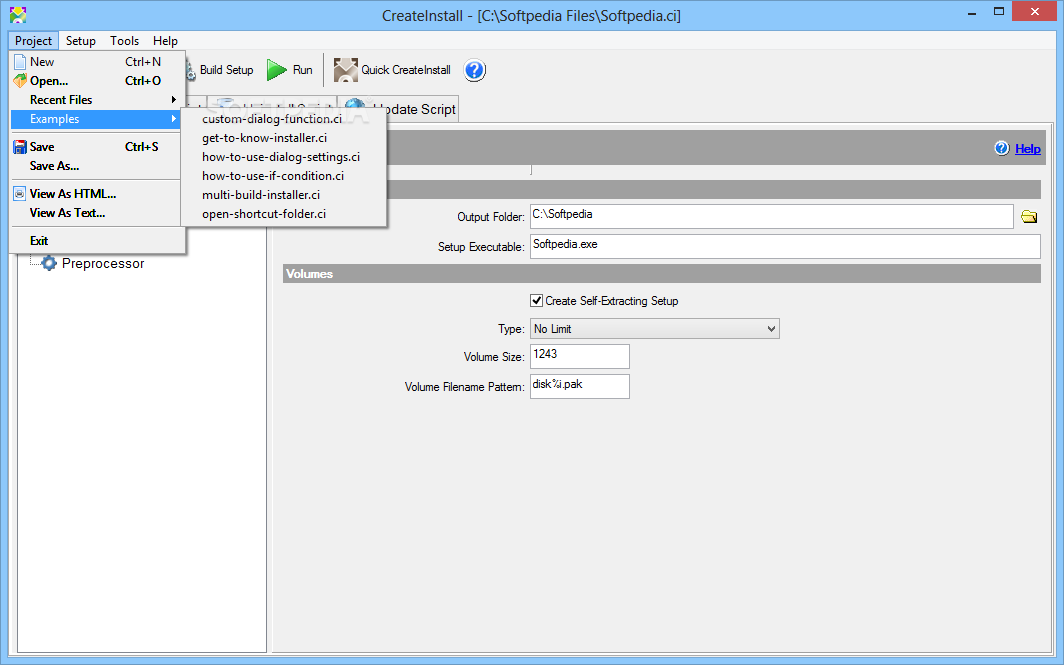Open the Help menu
Screen dimensions: 1064x665
tap(165, 41)
